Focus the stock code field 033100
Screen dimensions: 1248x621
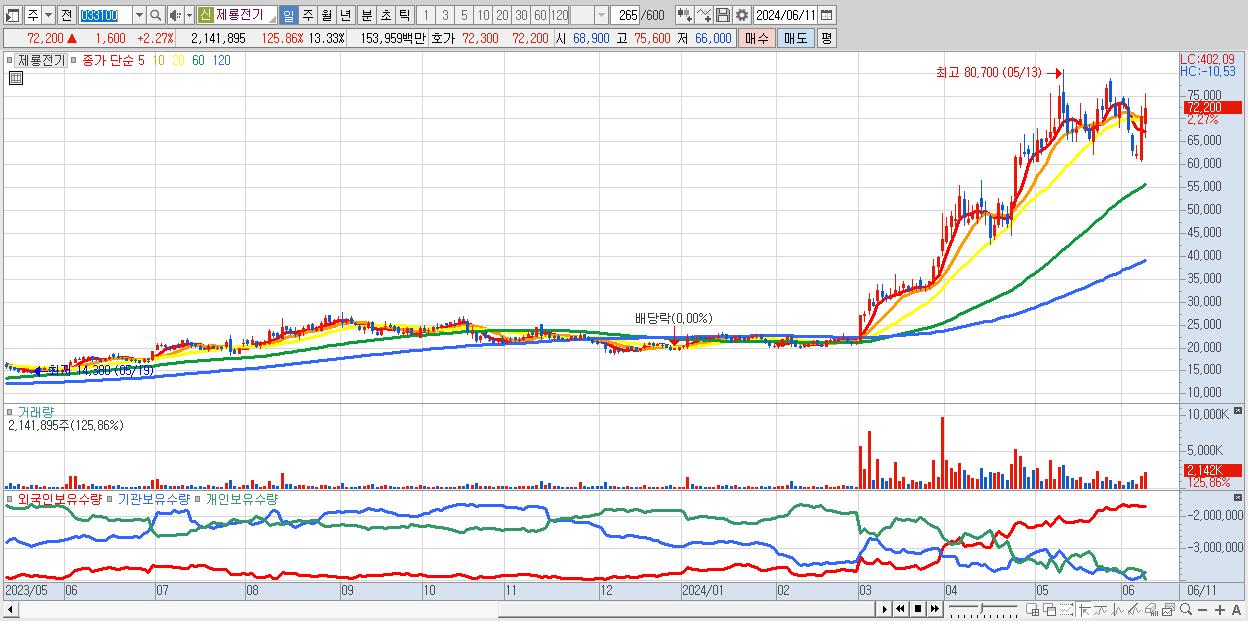[105, 15]
